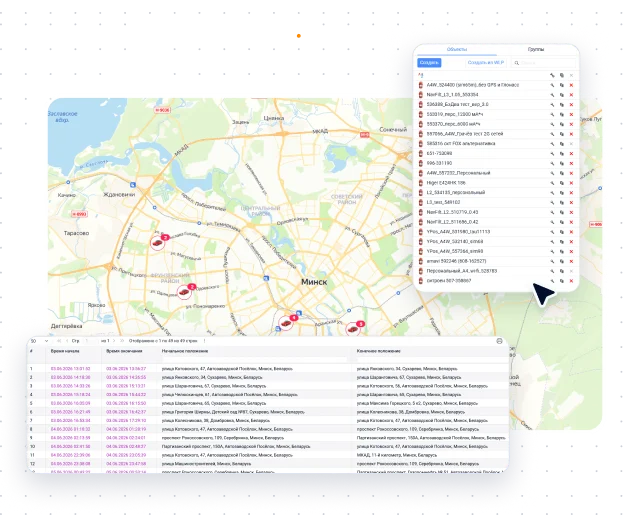Select the red car cluster marker labeled 4
Image resolution: width=630 pixels, height=527 pixels.
click(286, 323)
